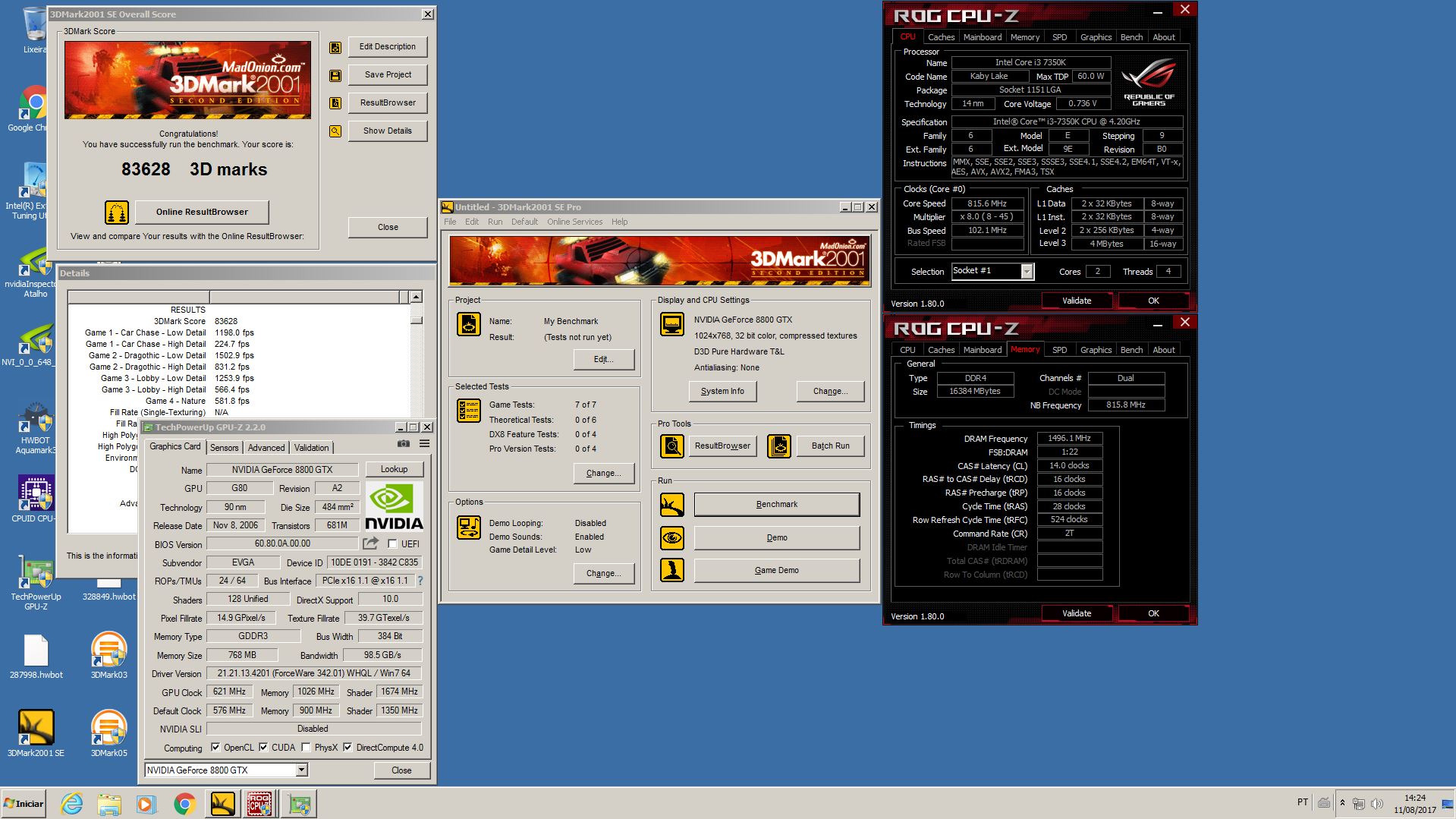The height and width of the screenshot is (819, 1456).
Task: Open the Online Services menu
Action: pyautogui.click(x=574, y=222)
